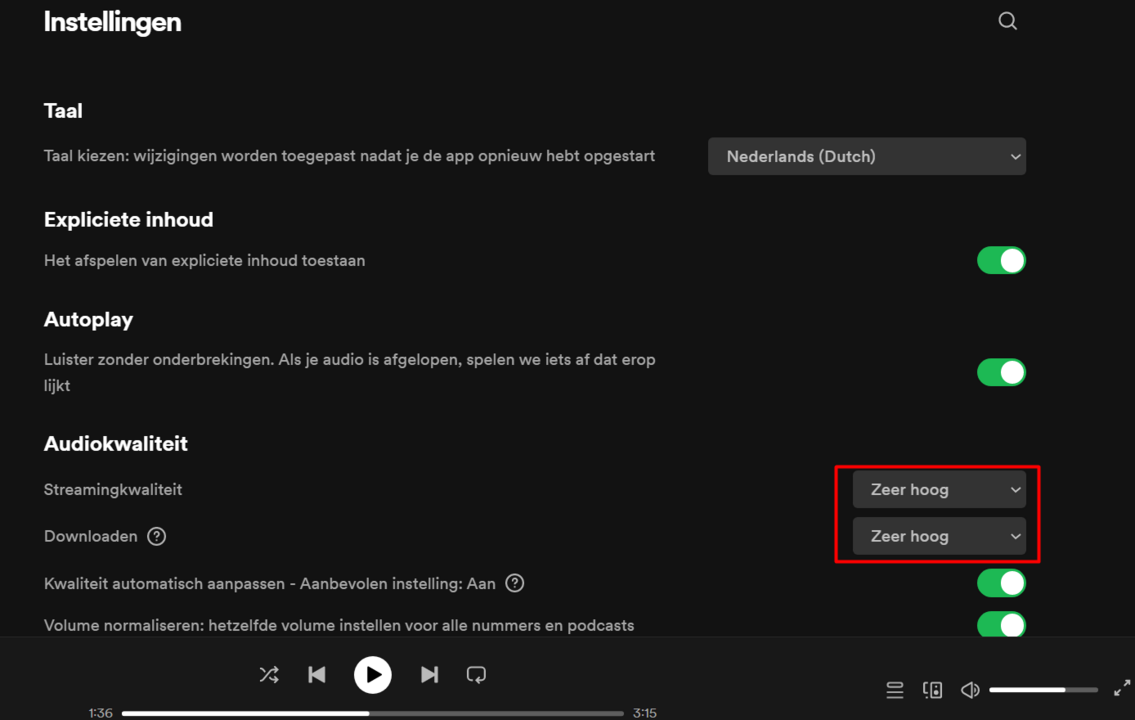Disable expliciete inhoud toggle
The width and height of the screenshot is (1135, 720).
[x=1001, y=260]
